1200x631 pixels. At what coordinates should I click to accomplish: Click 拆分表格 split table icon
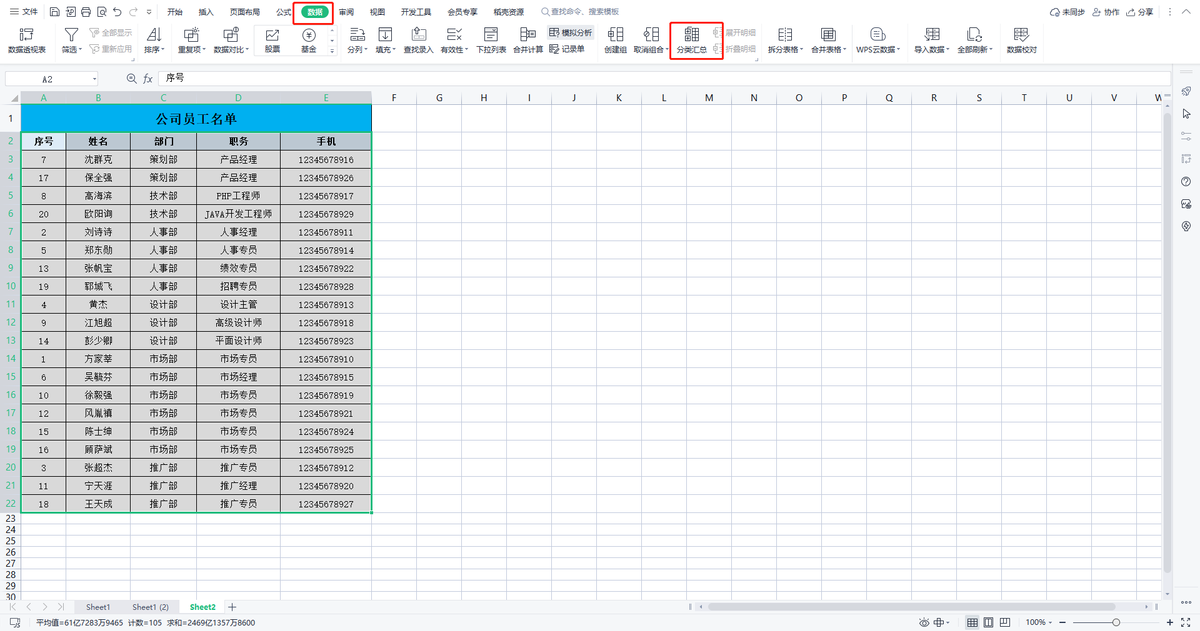pos(785,35)
